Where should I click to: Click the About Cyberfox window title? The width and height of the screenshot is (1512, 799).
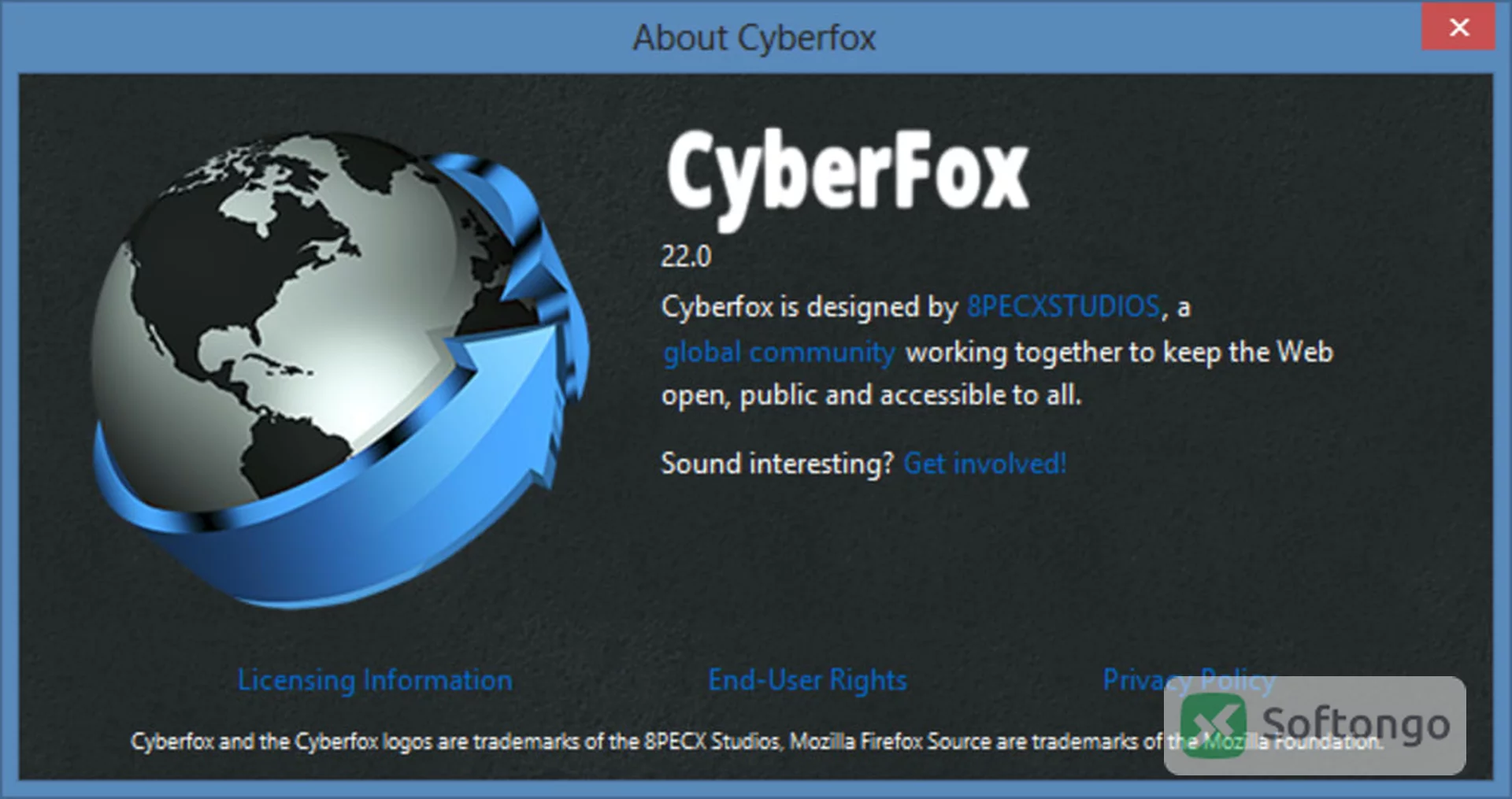754,38
